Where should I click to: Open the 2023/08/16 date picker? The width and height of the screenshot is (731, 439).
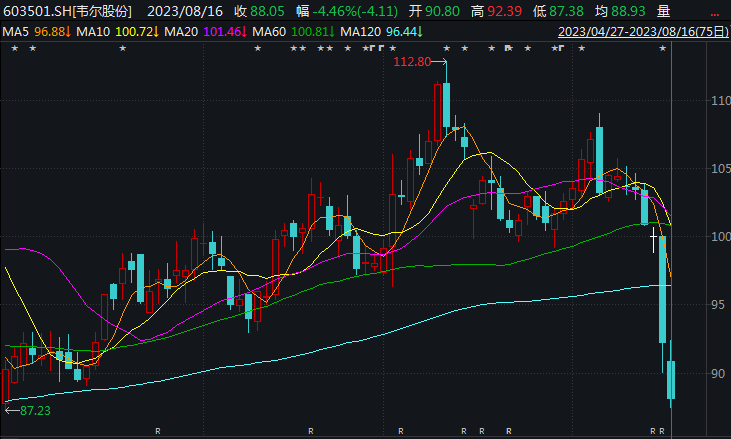click(184, 14)
